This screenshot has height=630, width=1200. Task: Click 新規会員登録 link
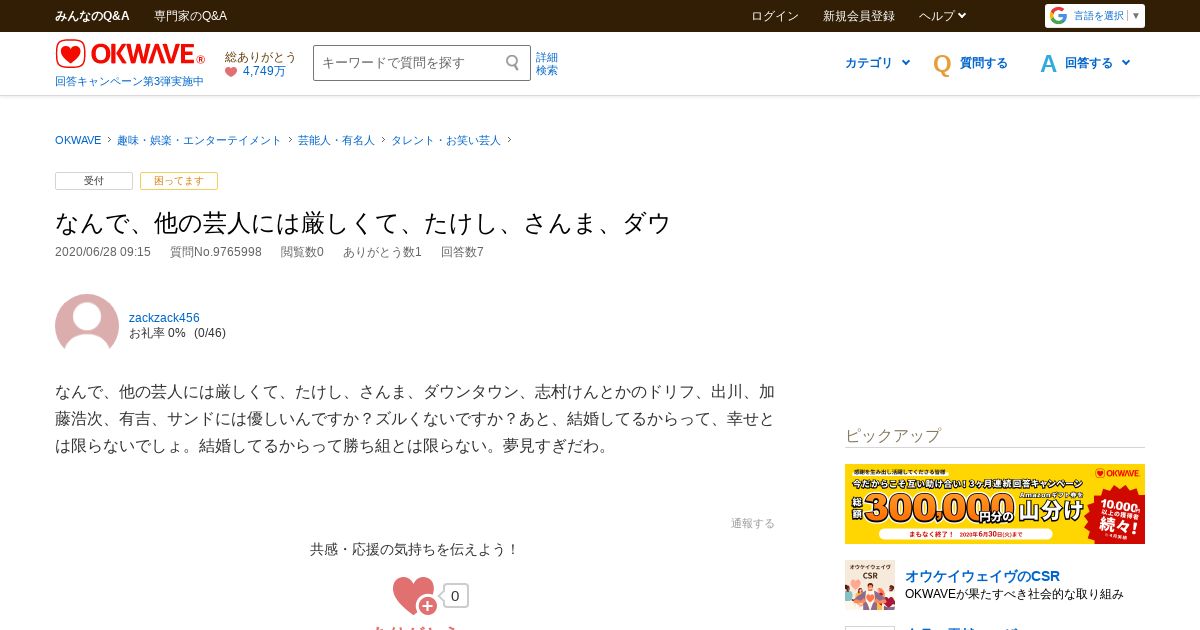point(859,16)
